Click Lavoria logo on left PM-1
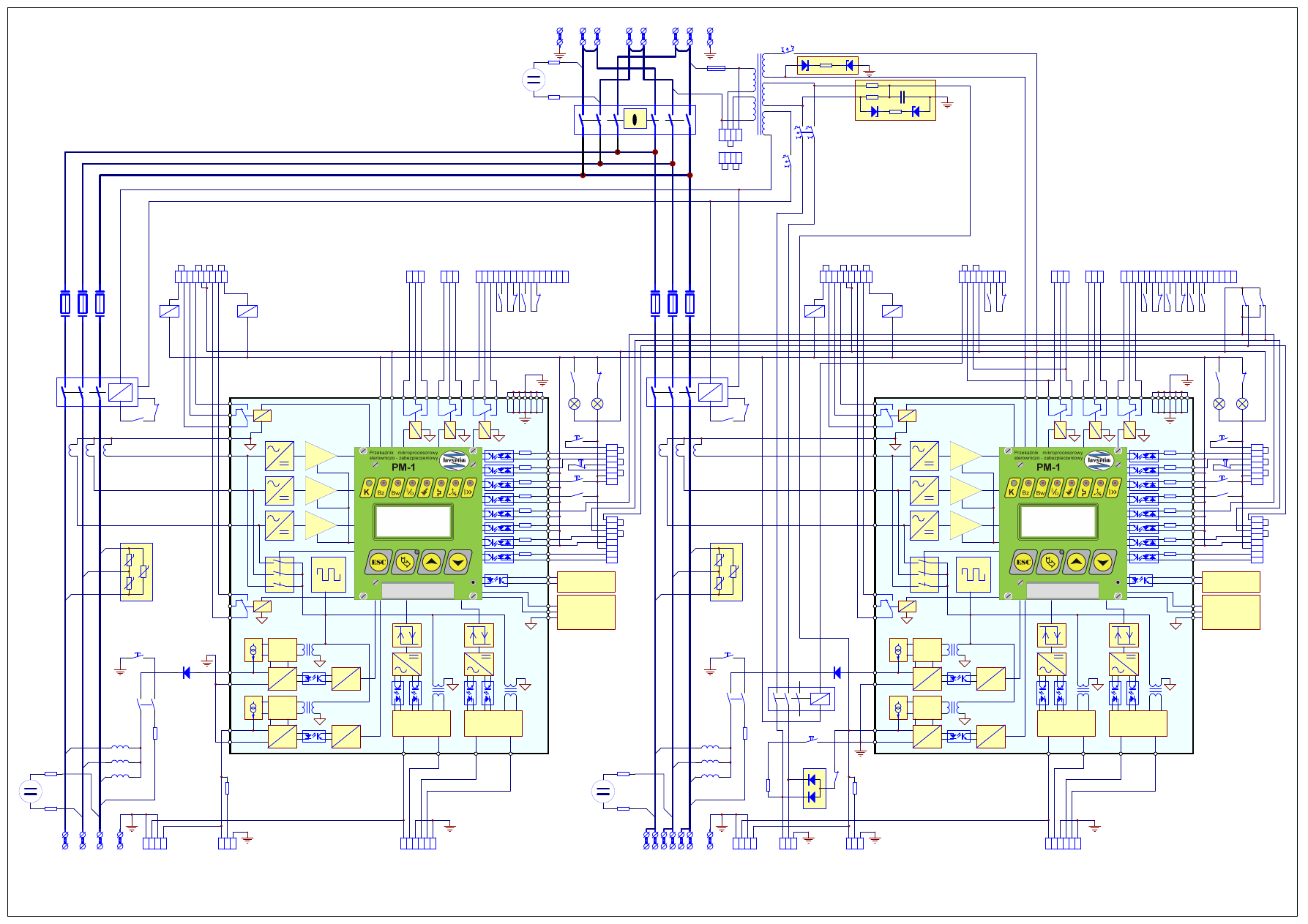The width and height of the screenshot is (1308, 924). click(454, 460)
